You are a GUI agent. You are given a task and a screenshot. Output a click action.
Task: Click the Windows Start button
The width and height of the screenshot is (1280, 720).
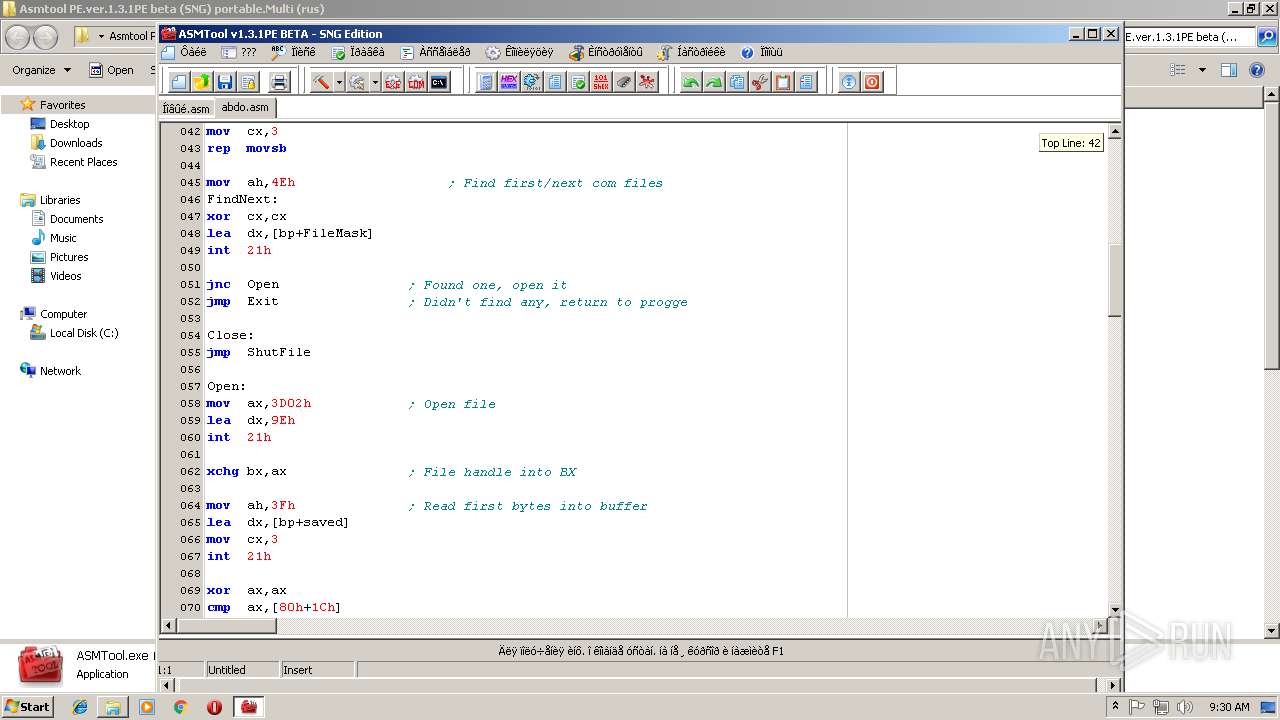(x=28, y=706)
